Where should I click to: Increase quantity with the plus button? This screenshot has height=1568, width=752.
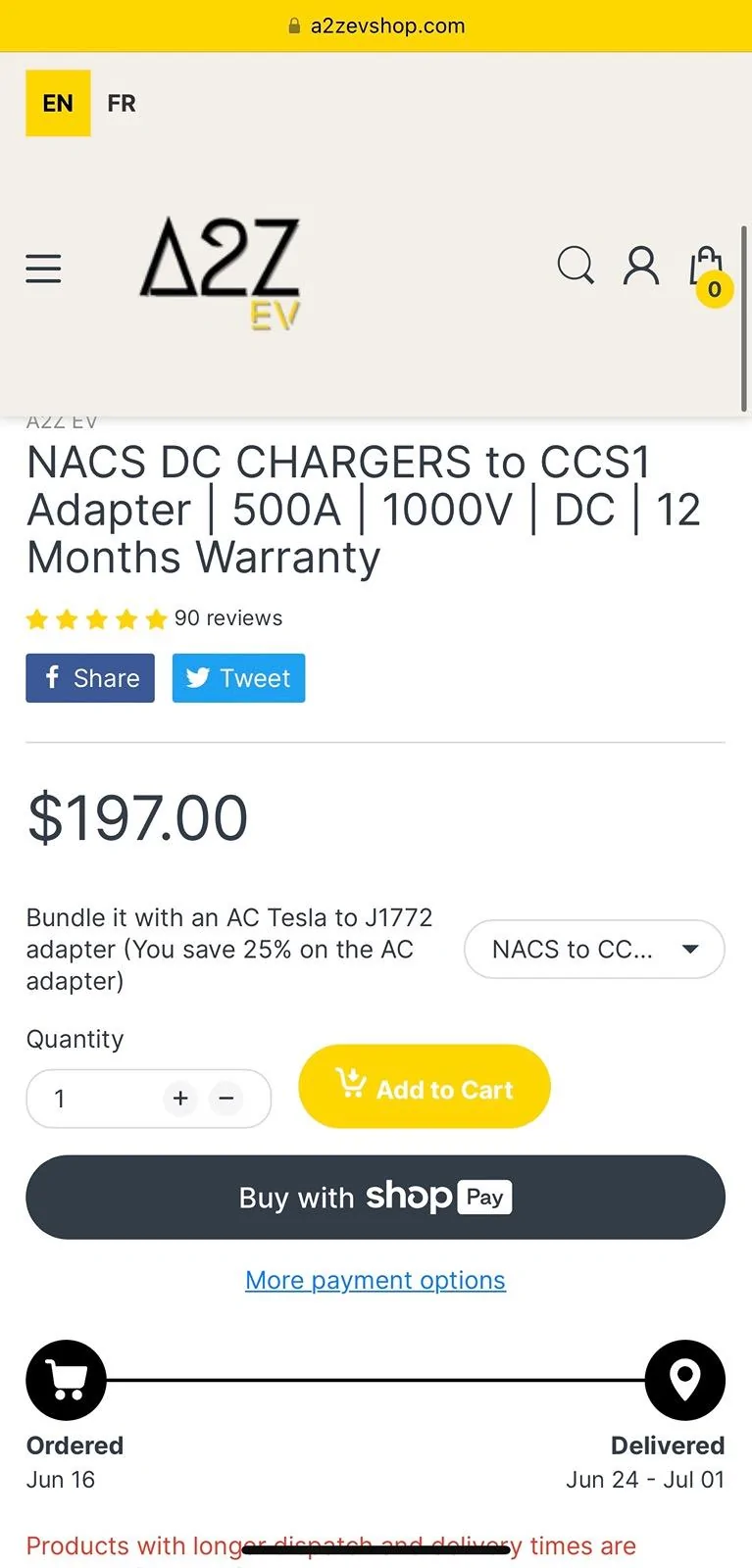(x=180, y=1099)
